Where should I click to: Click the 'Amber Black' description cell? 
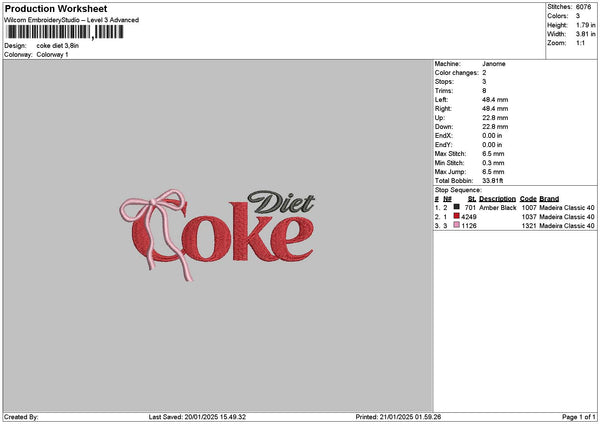point(497,208)
